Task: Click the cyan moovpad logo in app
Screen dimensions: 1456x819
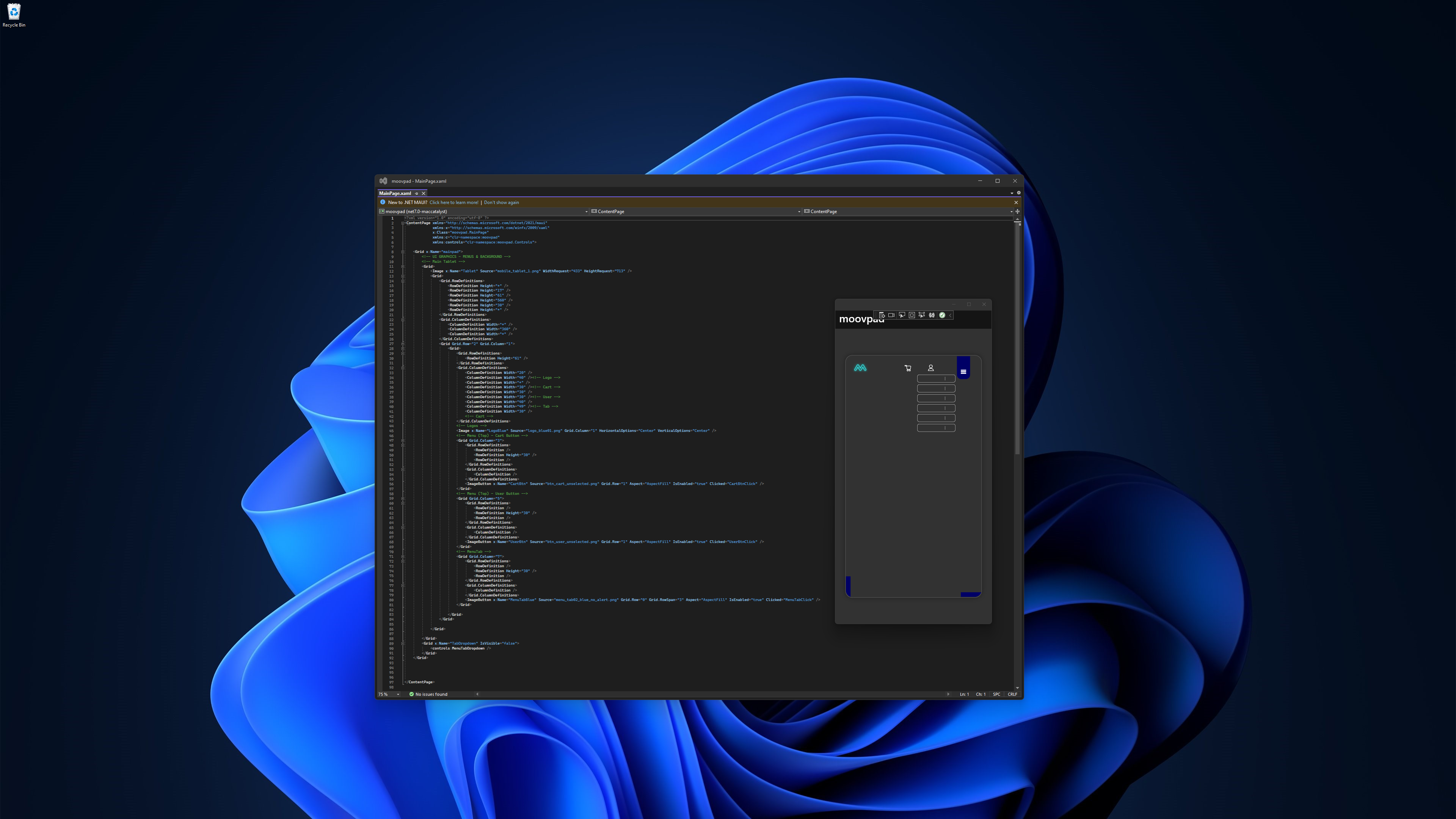Action: tap(860, 368)
